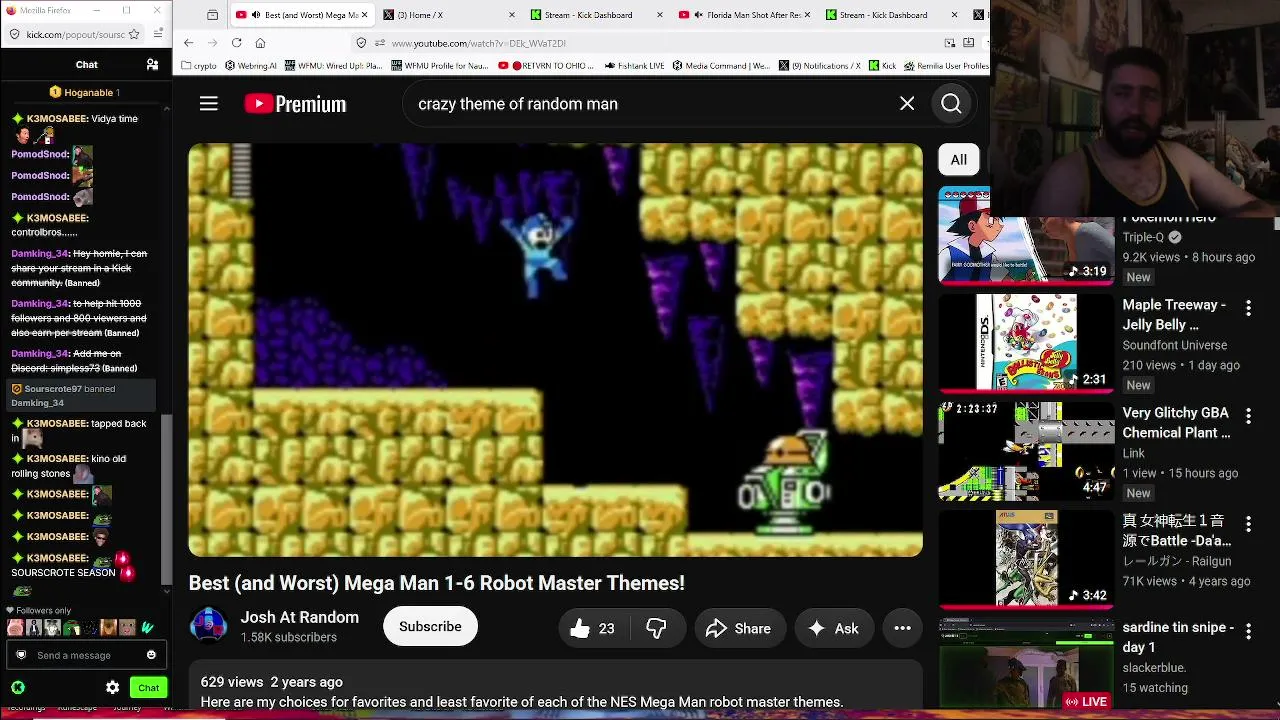The image size is (1280, 720).
Task: Open options for Maple Treeway video
Action: pos(1248,308)
